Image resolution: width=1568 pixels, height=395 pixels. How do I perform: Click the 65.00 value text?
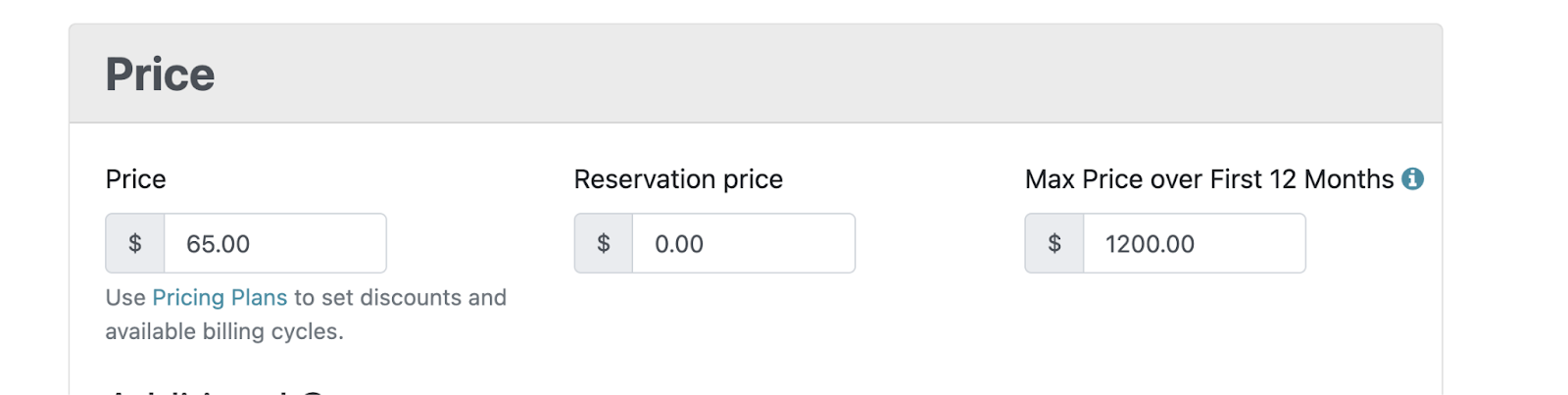coord(218,244)
